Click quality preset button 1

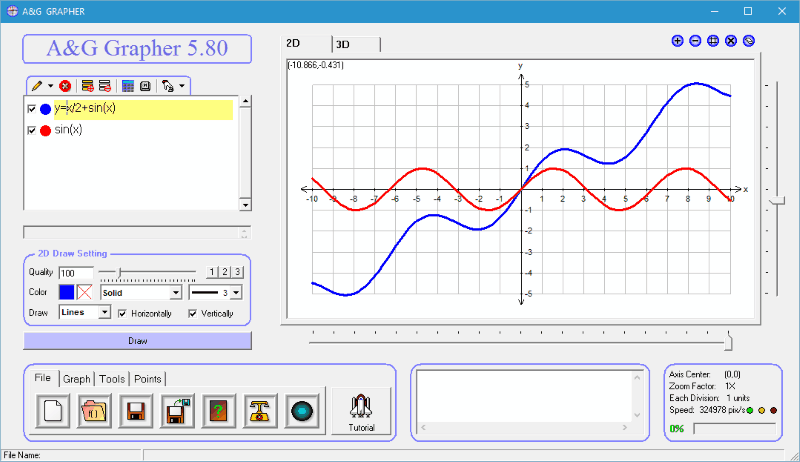click(x=212, y=272)
